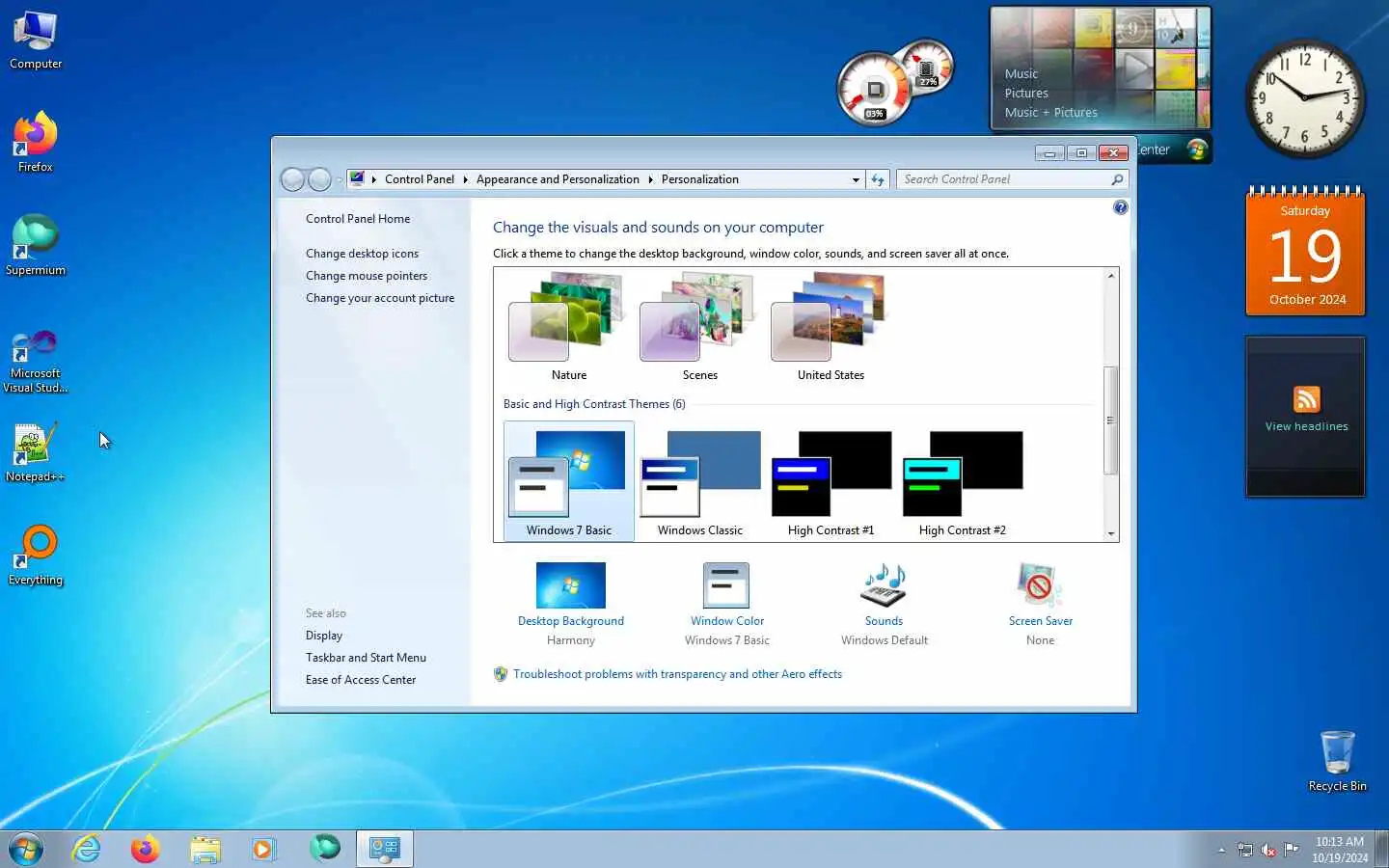Viewport: 1389px width, 868px height.
Task: Click the Control Panel breadcrumb
Action: click(419, 179)
